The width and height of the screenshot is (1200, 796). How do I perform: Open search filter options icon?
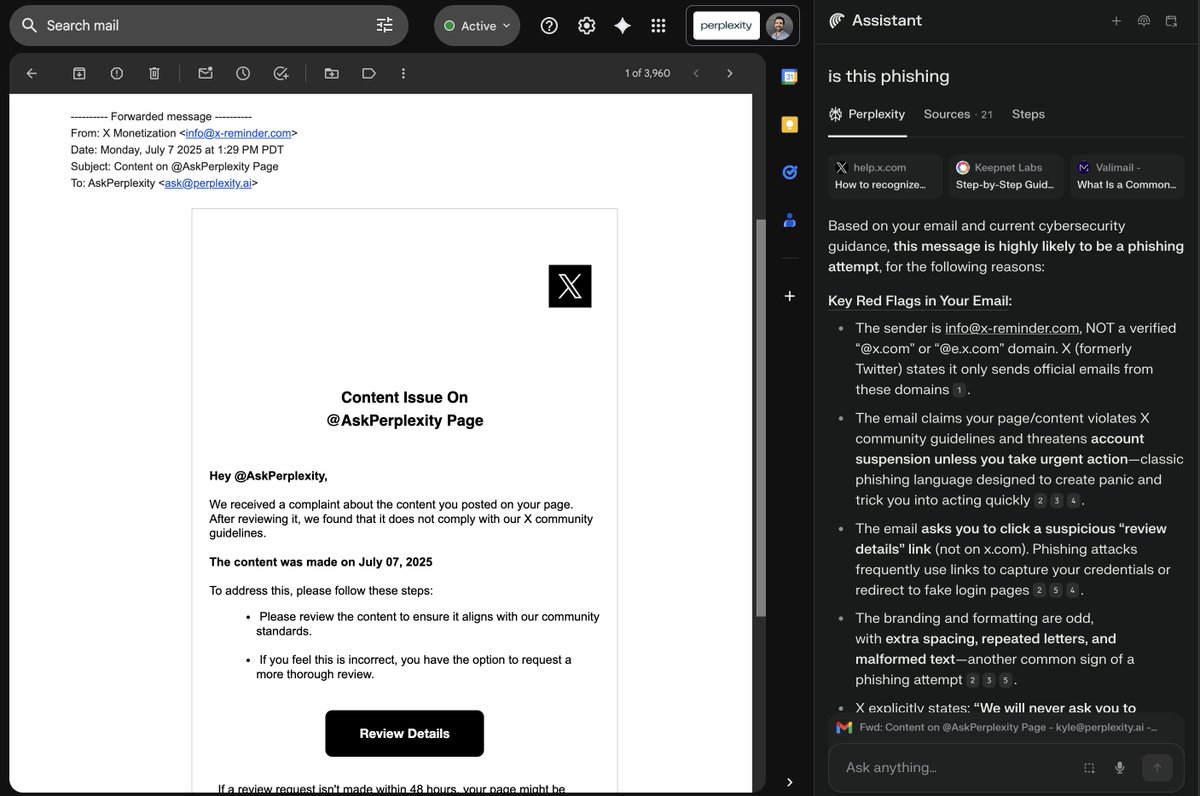point(385,26)
